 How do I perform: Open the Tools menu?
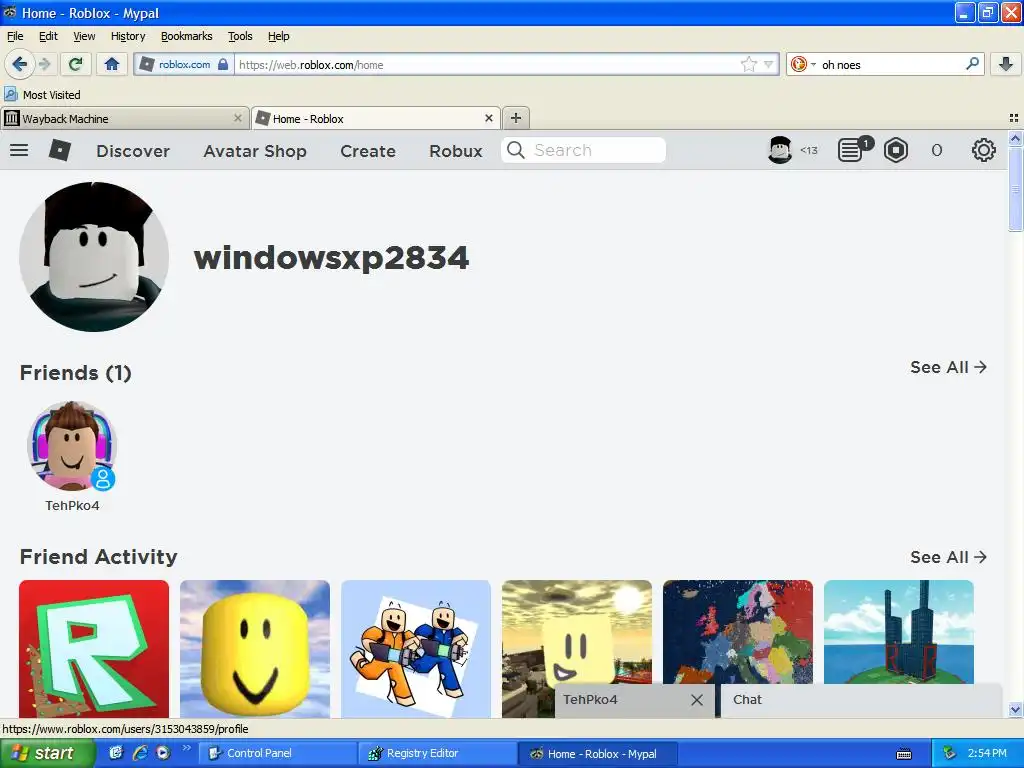pyautogui.click(x=240, y=36)
